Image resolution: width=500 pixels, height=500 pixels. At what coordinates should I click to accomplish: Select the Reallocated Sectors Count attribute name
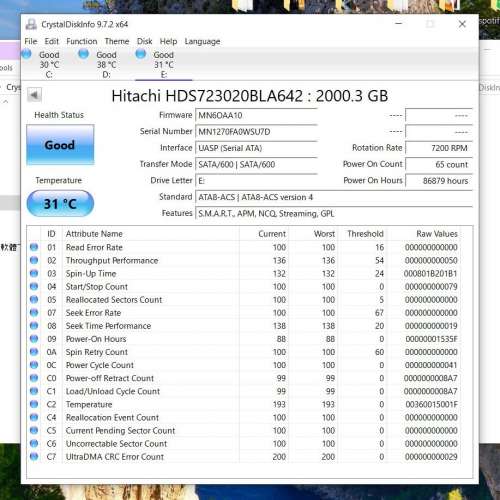pyautogui.click(x=114, y=300)
